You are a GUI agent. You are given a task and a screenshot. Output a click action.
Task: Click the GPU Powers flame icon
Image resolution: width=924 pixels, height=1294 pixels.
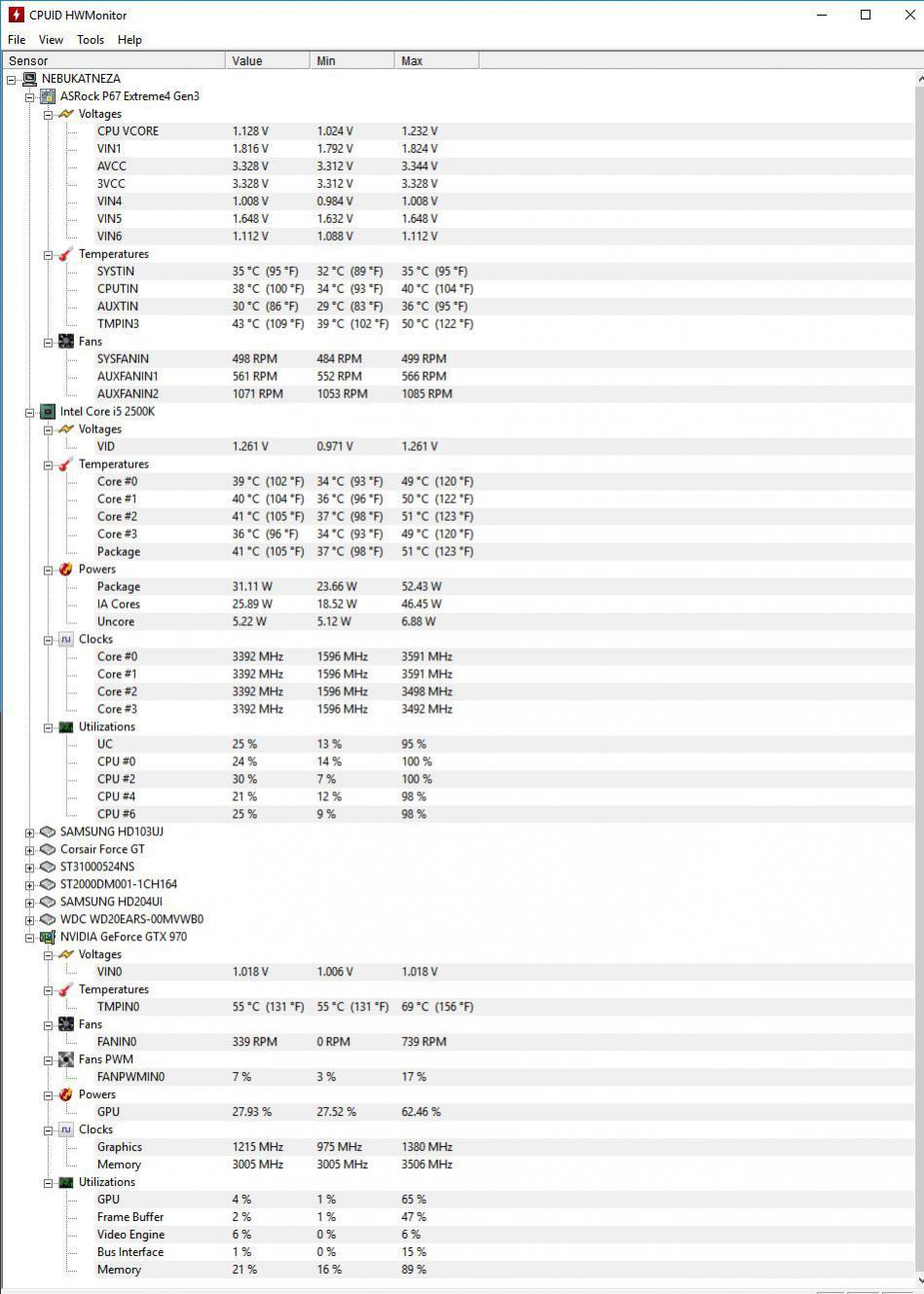[66, 1095]
